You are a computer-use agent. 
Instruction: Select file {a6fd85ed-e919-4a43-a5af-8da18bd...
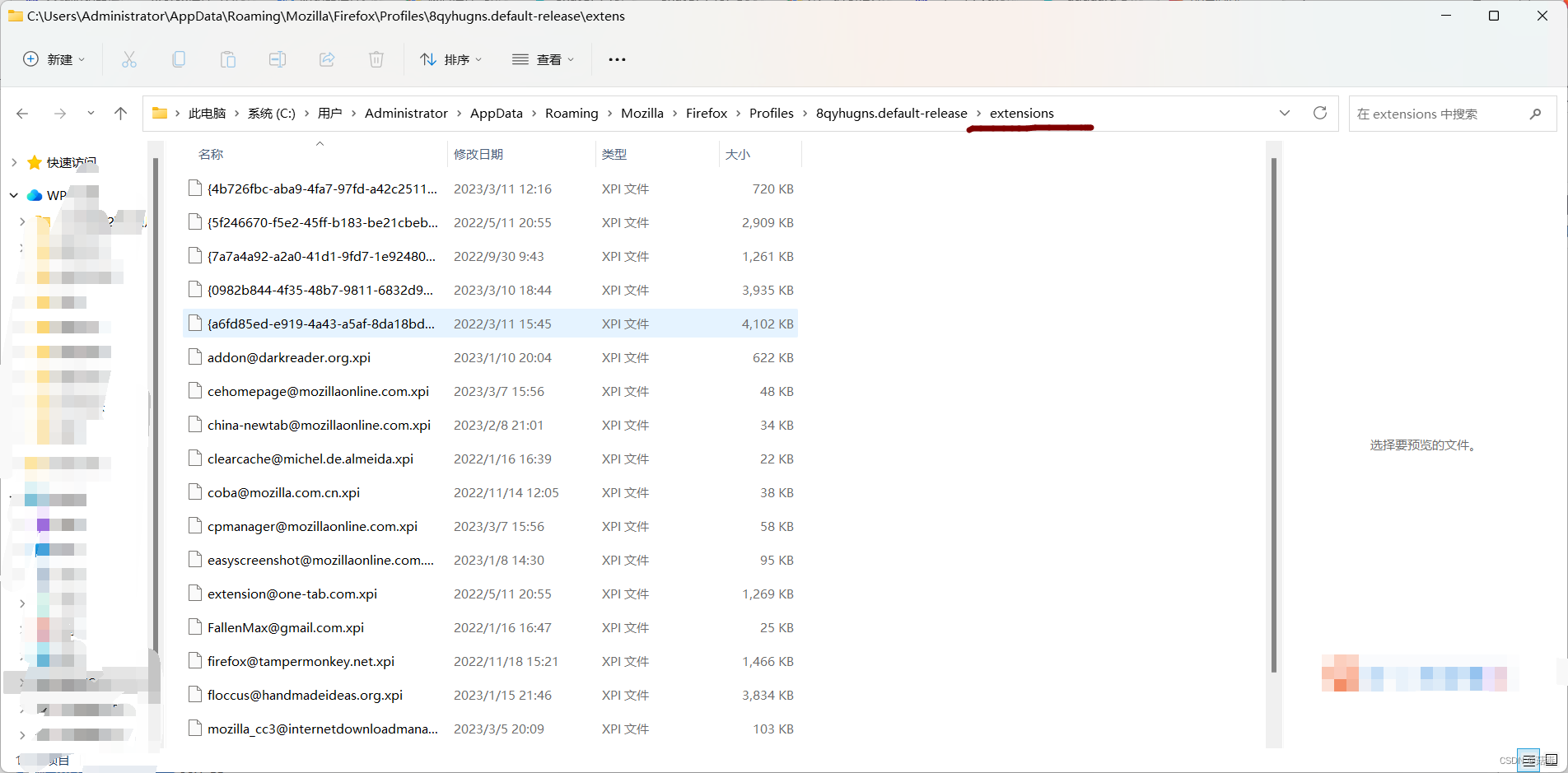pos(490,324)
